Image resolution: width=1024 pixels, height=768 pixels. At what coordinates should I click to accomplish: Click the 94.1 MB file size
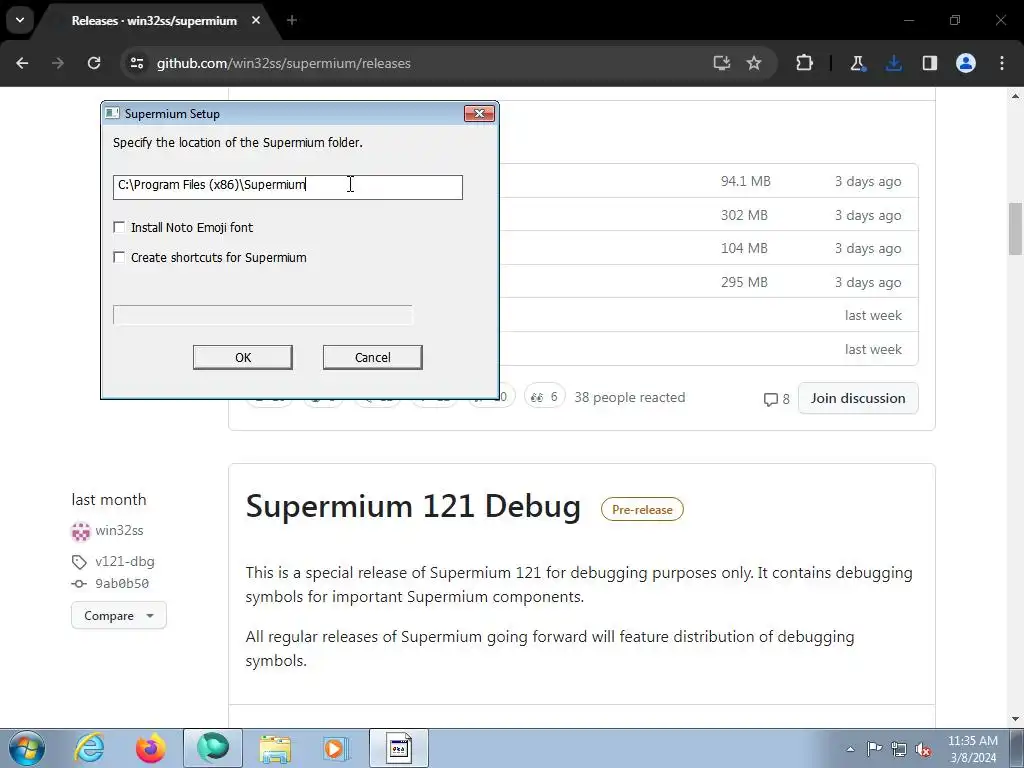[745, 181]
